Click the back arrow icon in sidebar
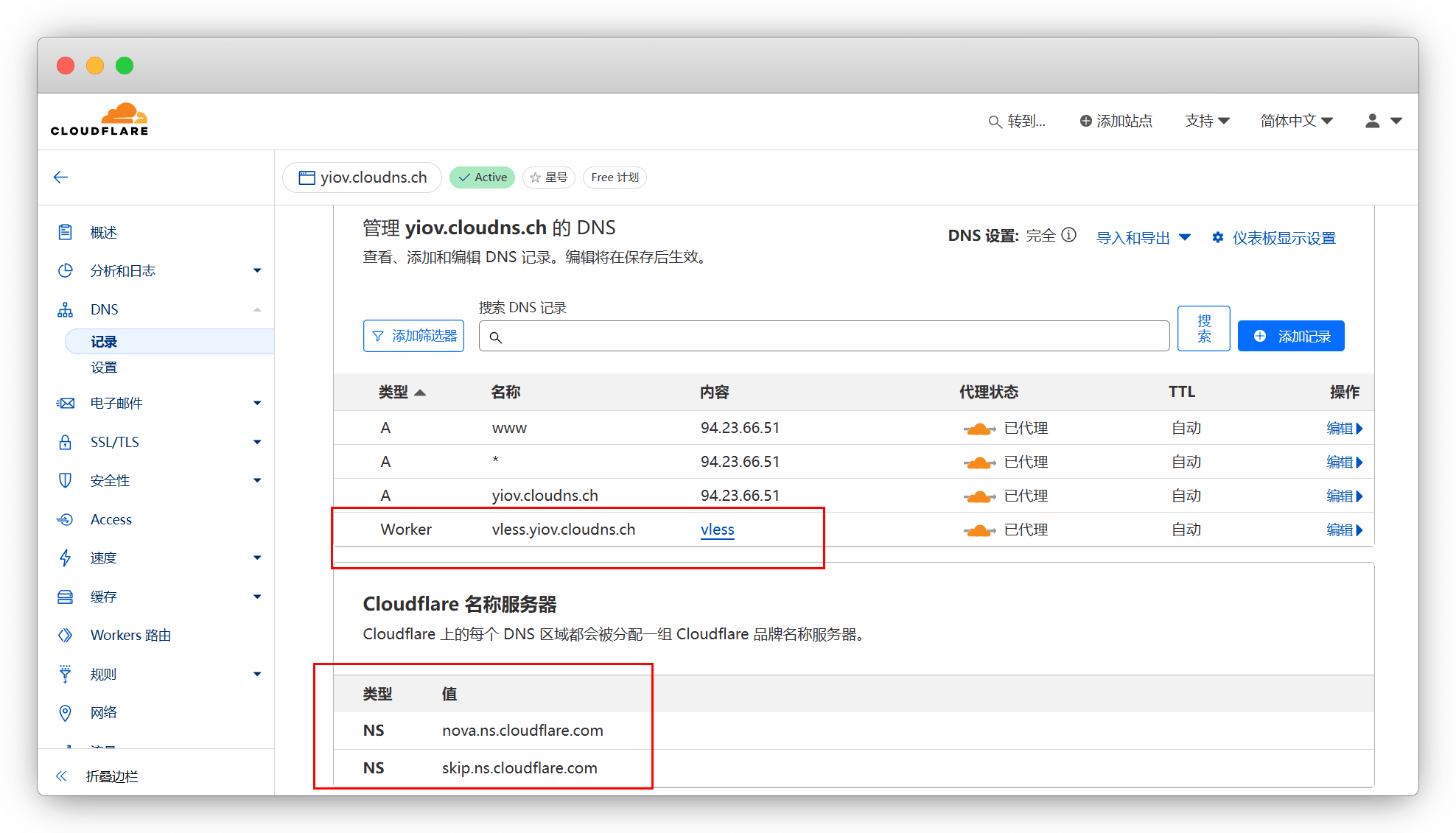Screen dimensions: 1456x833 coord(61,177)
